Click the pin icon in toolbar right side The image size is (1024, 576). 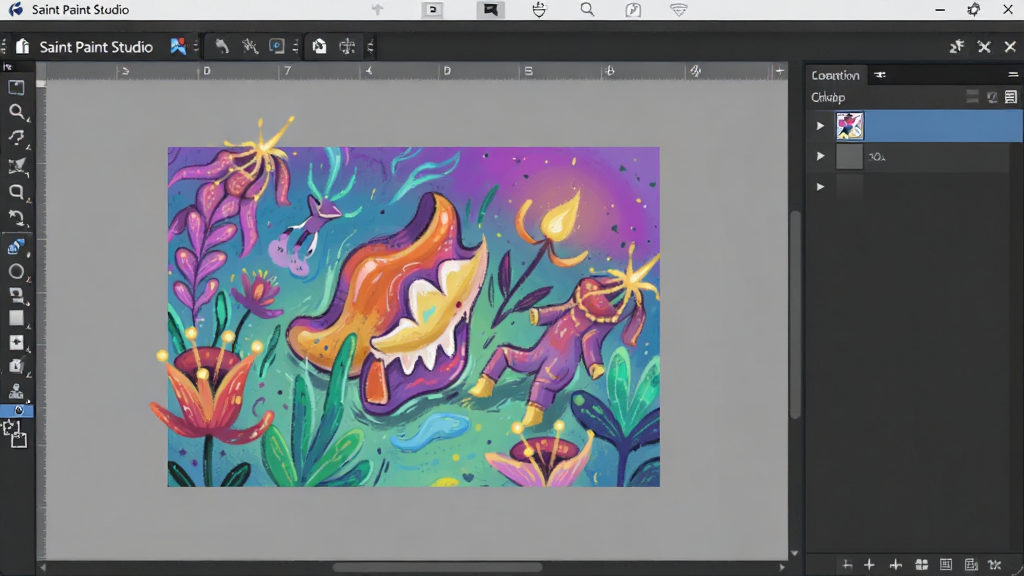click(957, 46)
